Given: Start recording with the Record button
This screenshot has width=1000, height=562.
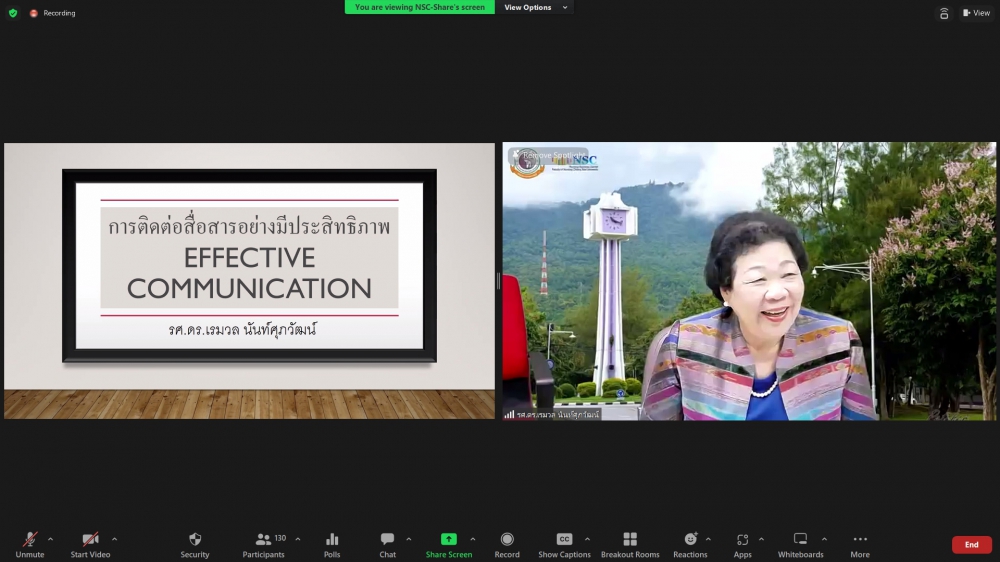Looking at the screenshot, I should [507, 540].
